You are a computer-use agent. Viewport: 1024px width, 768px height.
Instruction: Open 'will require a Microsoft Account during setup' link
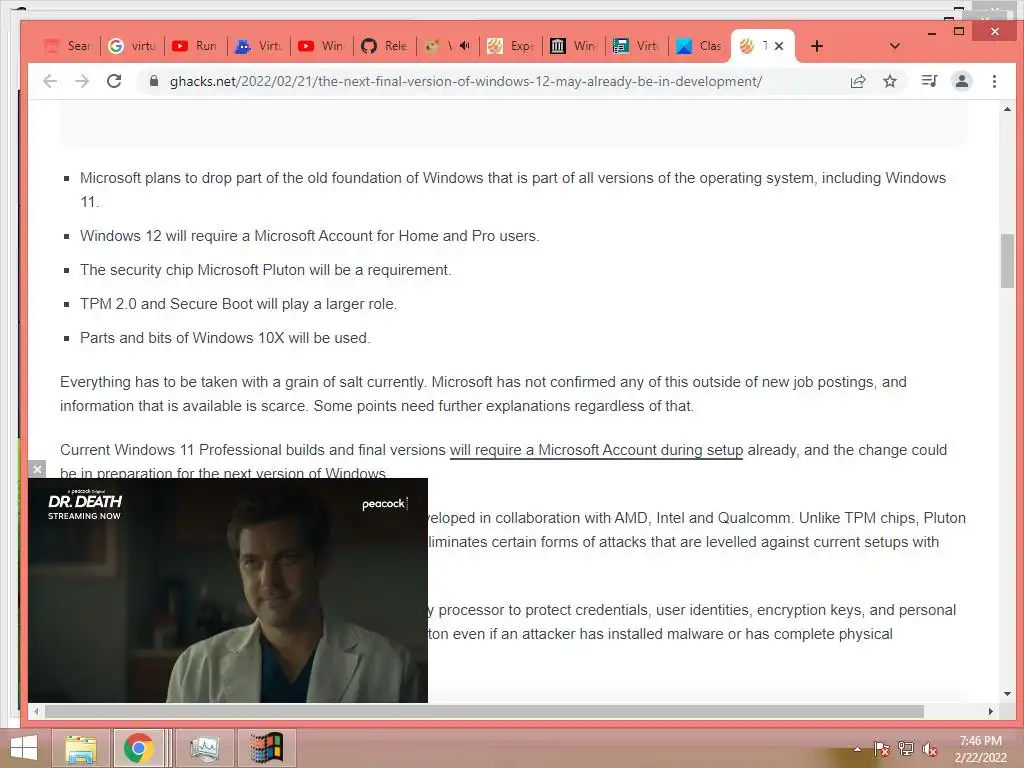[596, 450]
